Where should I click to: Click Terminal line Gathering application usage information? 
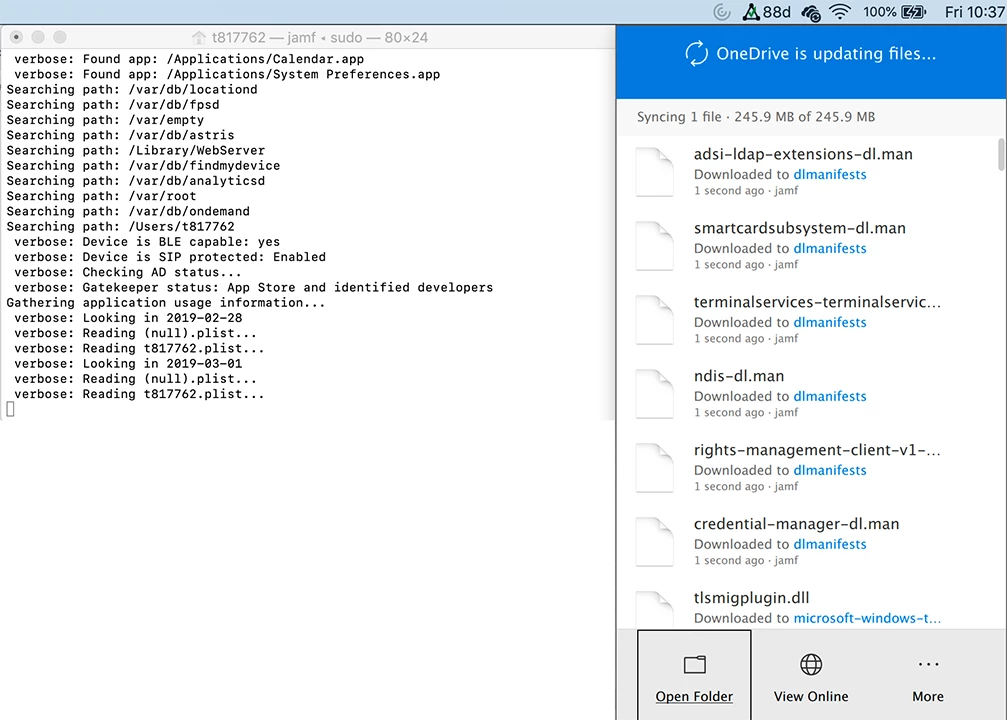click(x=166, y=303)
